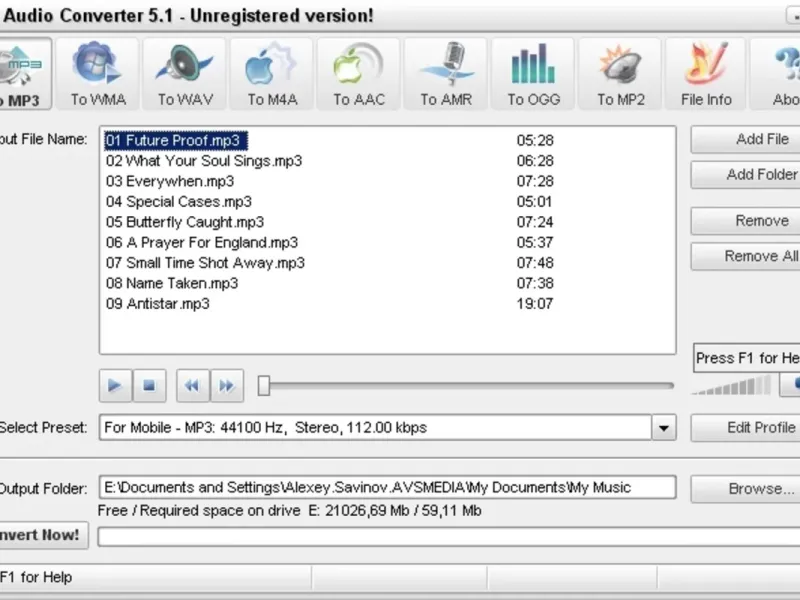
Task: Start conversion with Convert Now!
Action: point(44,535)
